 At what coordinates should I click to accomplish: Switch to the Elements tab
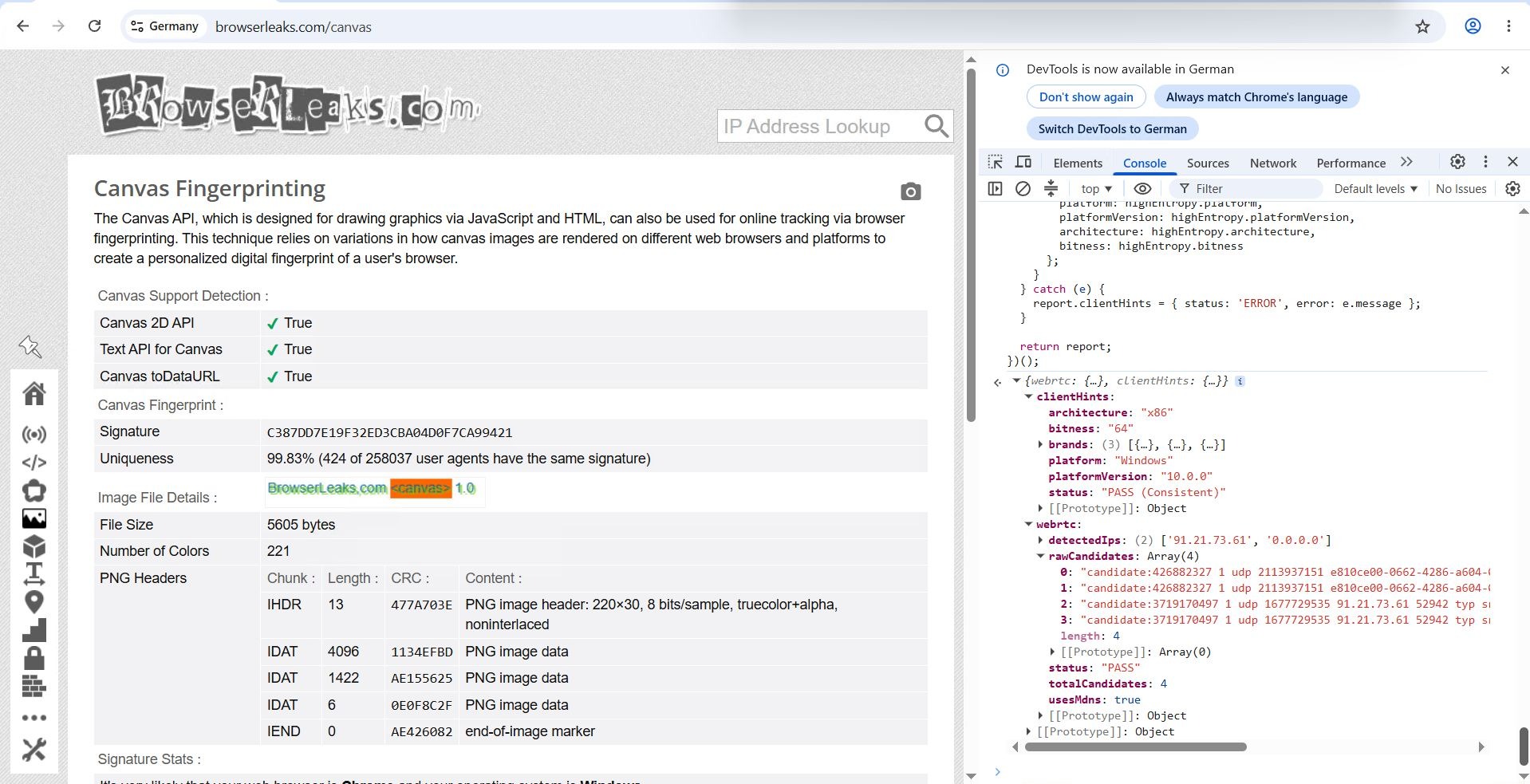tap(1078, 163)
